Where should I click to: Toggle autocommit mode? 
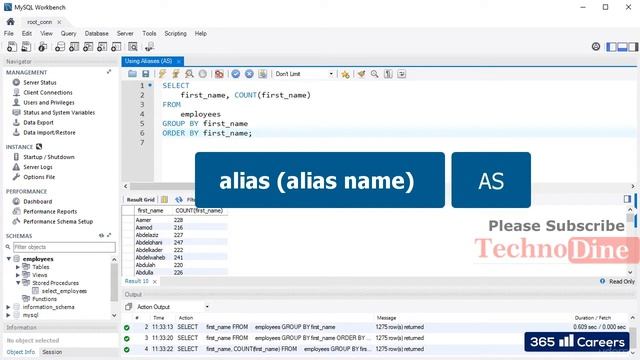tap(262, 74)
